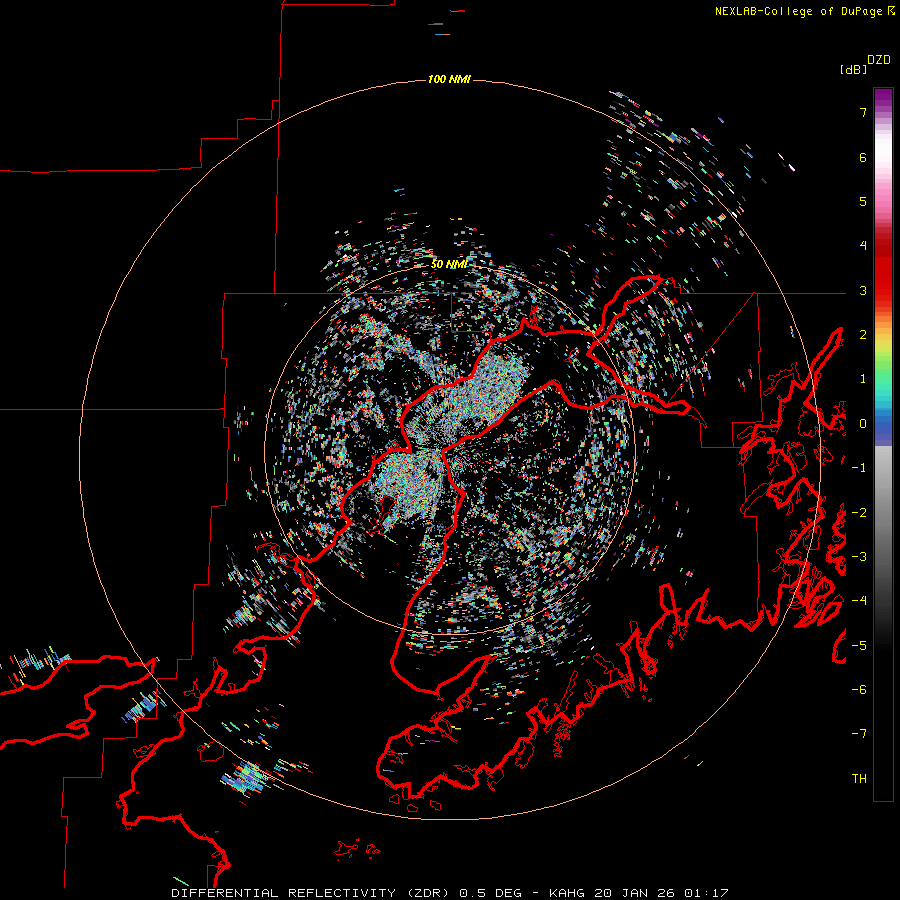Click the 50 NMI range ring label
Image resolution: width=900 pixels, height=900 pixels.
(x=449, y=264)
